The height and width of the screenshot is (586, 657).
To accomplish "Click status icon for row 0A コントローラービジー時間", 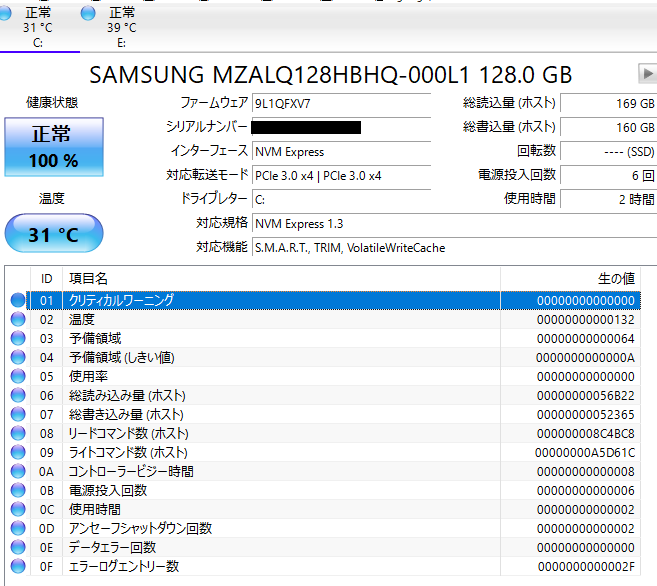I will 18,471.
